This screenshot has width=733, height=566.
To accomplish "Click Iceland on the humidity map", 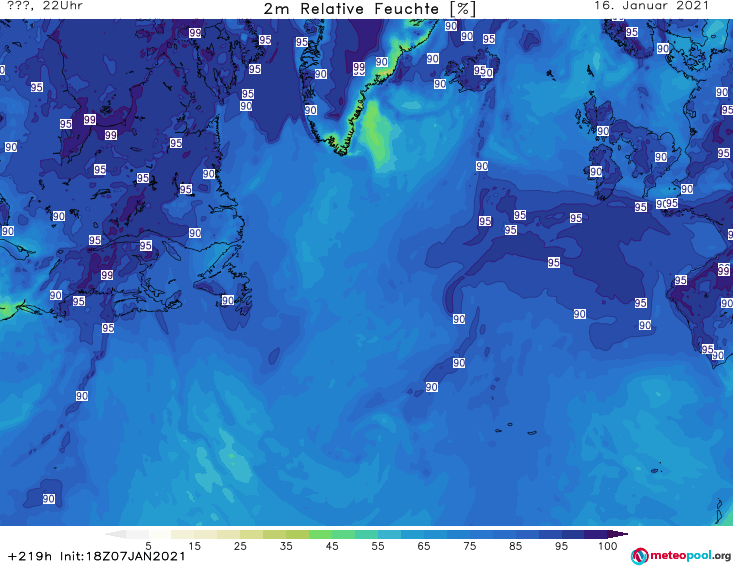I will pos(472,72).
